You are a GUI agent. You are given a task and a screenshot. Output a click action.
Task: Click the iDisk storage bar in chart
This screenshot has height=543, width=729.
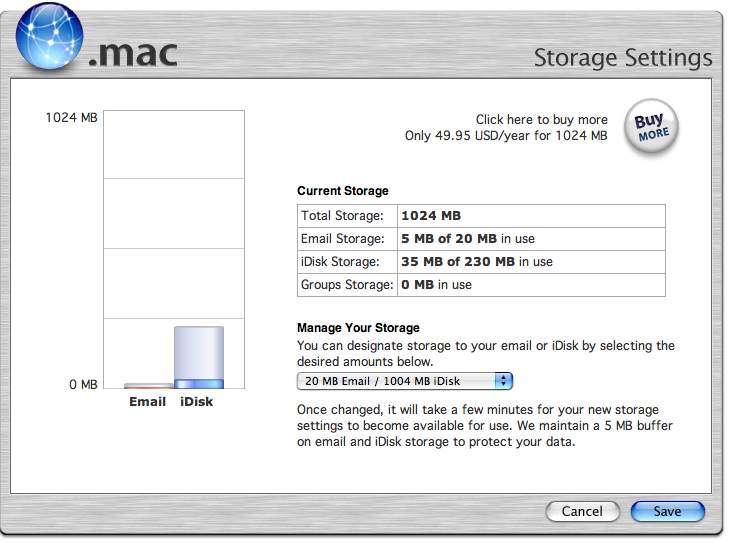click(x=198, y=357)
